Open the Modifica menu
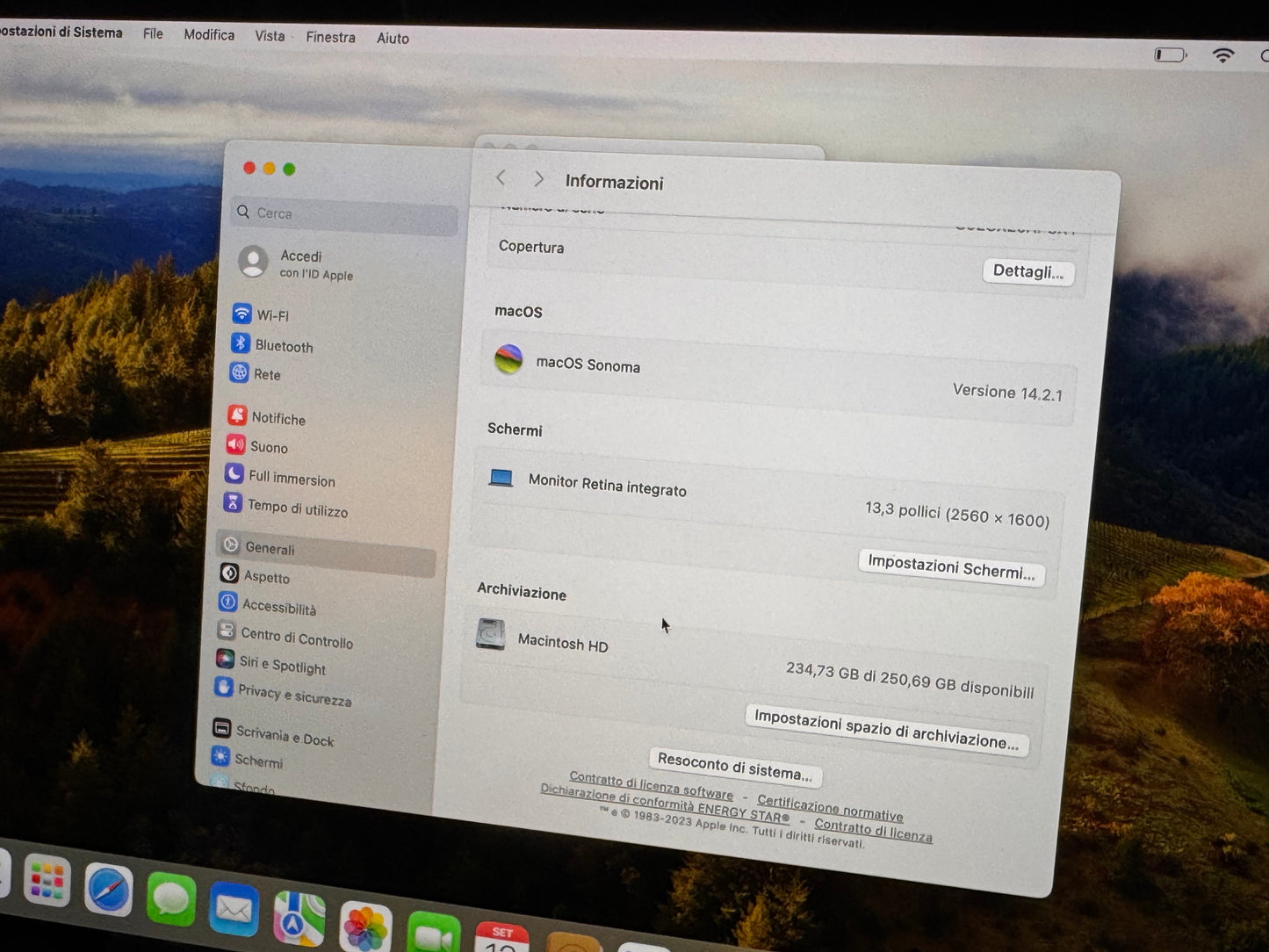Image resolution: width=1269 pixels, height=952 pixels. click(209, 35)
